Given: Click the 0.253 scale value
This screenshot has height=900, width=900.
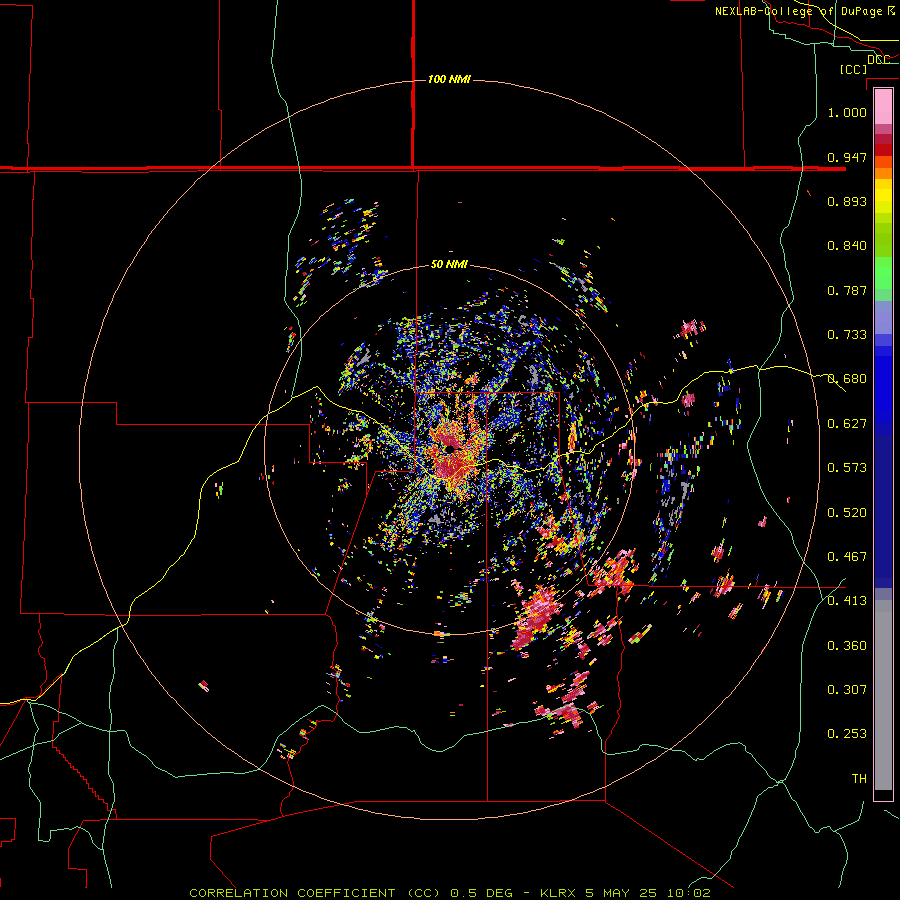Looking at the screenshot, I should pos(847,734).
